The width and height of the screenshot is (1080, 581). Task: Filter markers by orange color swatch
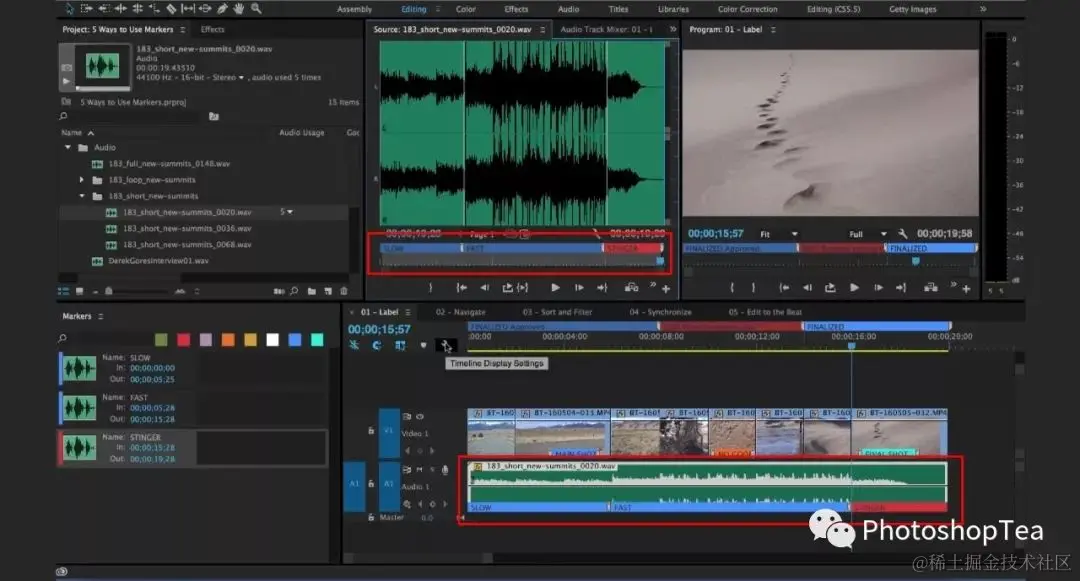point(228,339)
